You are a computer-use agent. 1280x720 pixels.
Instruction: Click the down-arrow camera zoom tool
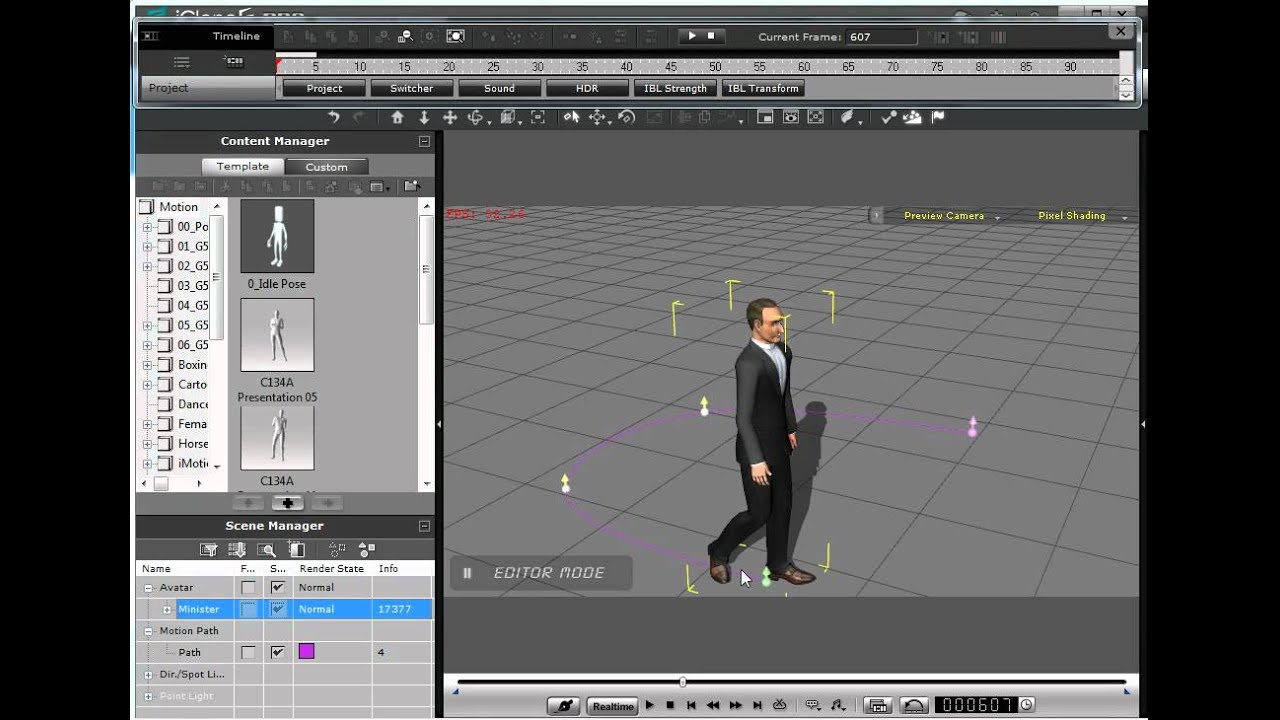424,117
